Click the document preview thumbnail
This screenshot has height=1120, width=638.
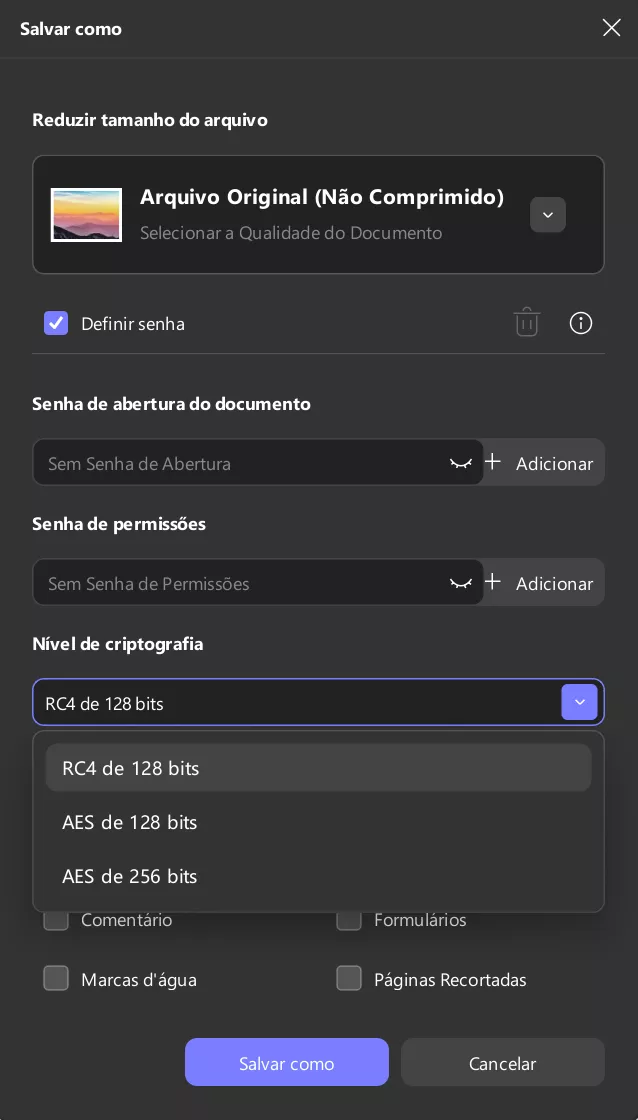pos(86,215)
